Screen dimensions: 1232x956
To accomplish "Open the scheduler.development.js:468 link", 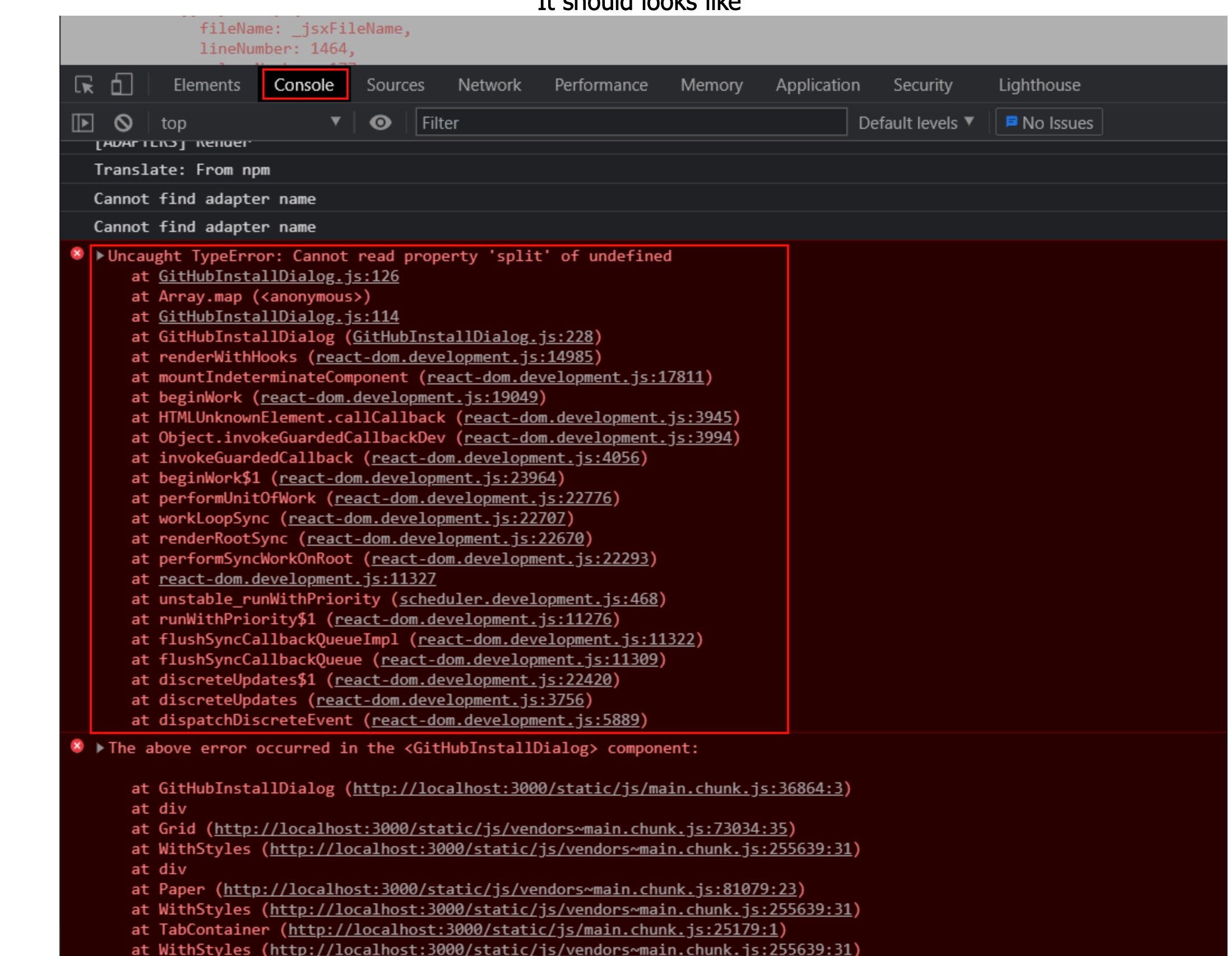I will [x=529, y=599].
